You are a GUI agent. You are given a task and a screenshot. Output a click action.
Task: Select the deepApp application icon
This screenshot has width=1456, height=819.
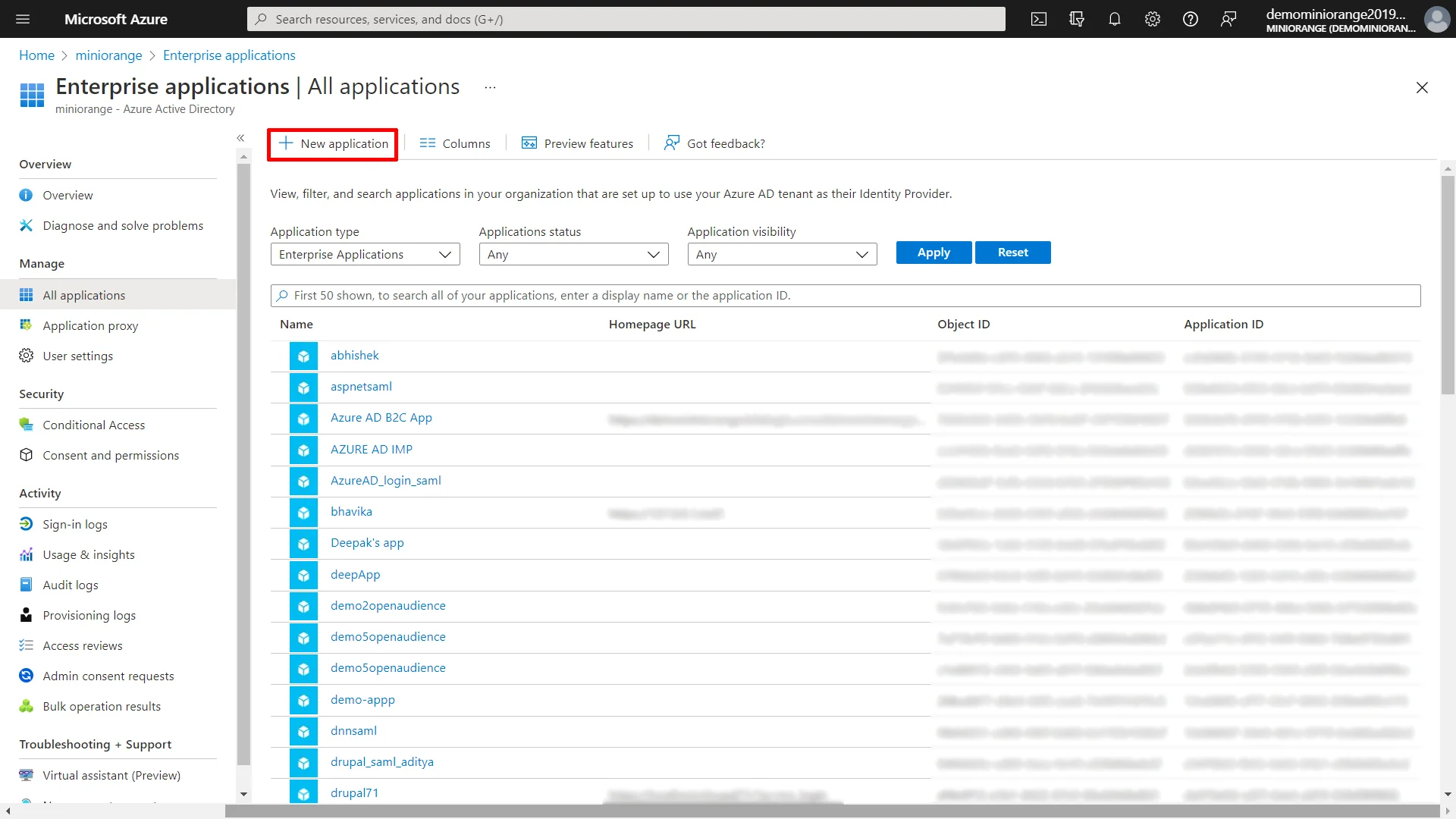[303, 573]
